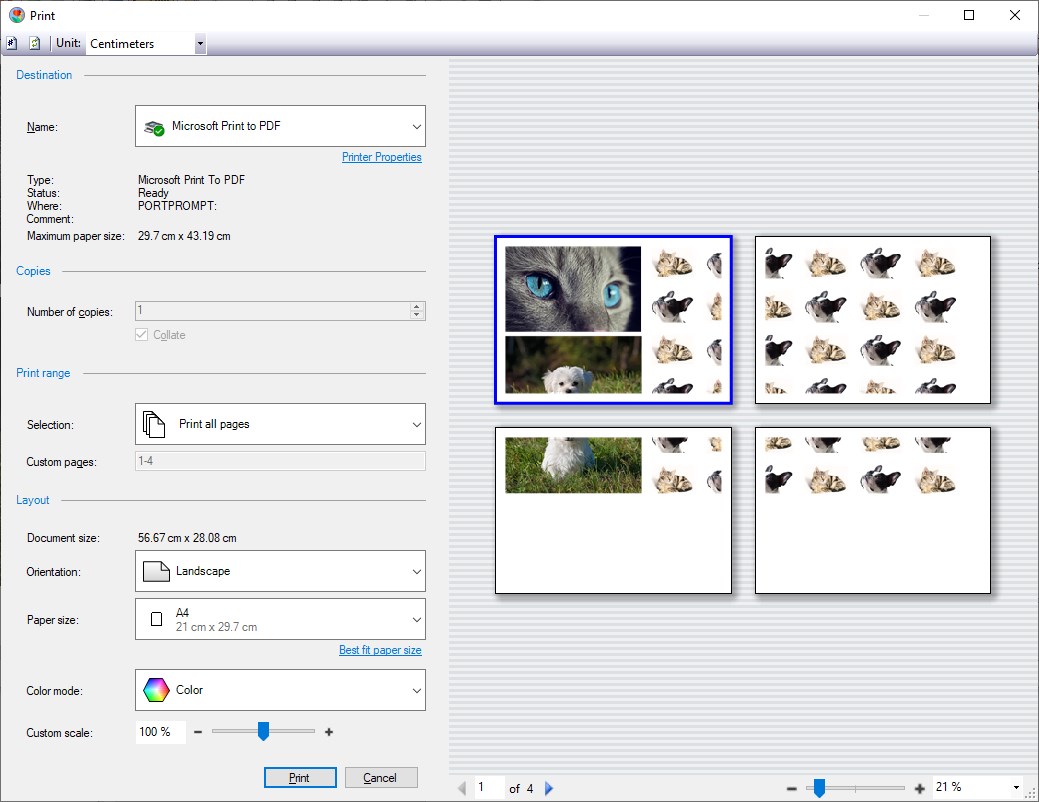The width and height of the screenshot is (1039, 802).
Task: Toggle the Collate checkbox
Action: [x=143, y=335]
